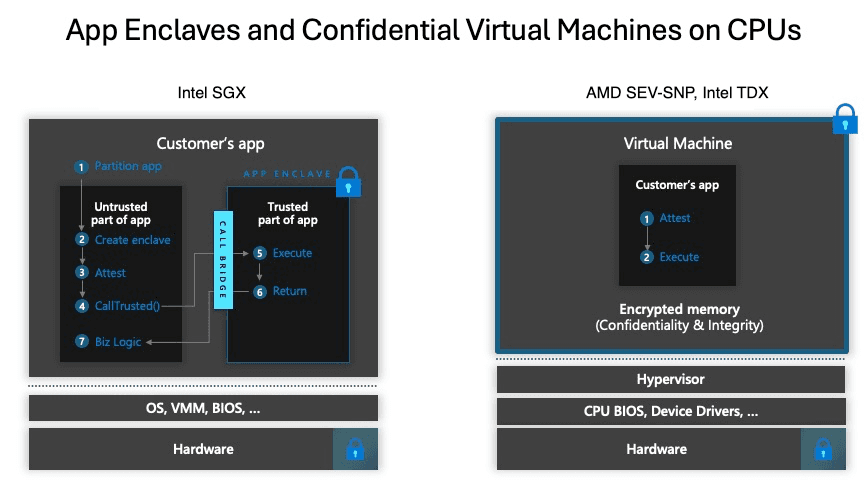Viewport: 868px width, 483px height.
Task: Click the CPU BIOS, Device Drivers bar
Action: click(x=671, y=412)
